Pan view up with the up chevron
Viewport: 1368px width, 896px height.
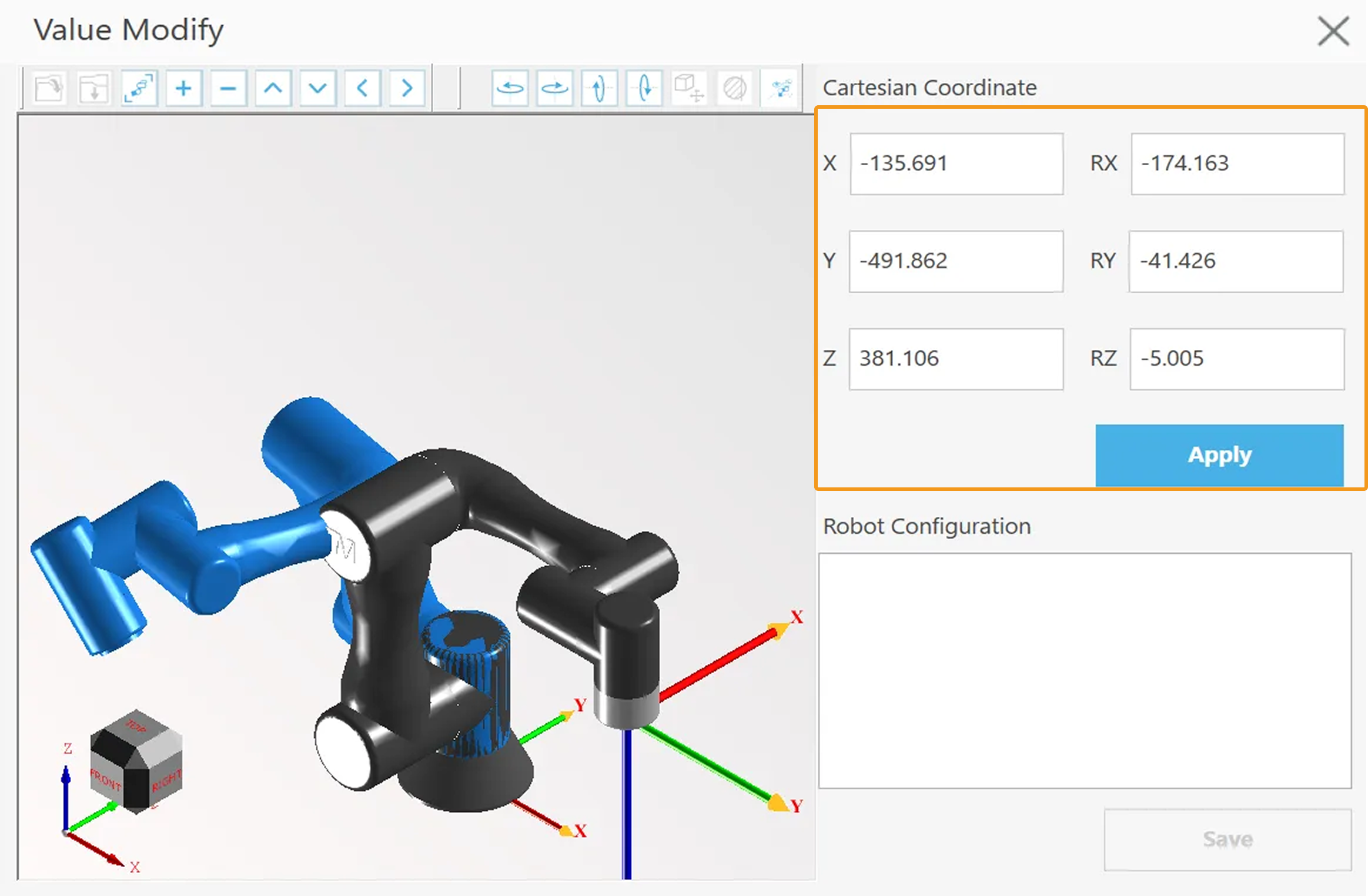(x=273, y=89)
